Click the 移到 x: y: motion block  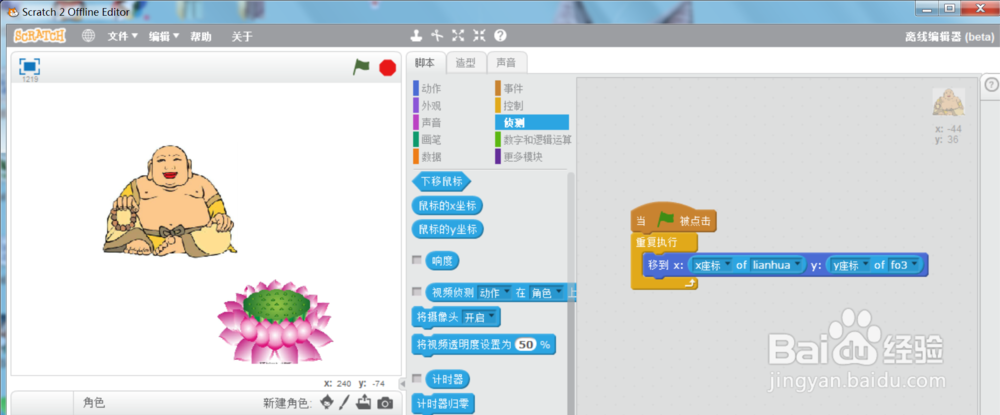(x=785, y=265)
